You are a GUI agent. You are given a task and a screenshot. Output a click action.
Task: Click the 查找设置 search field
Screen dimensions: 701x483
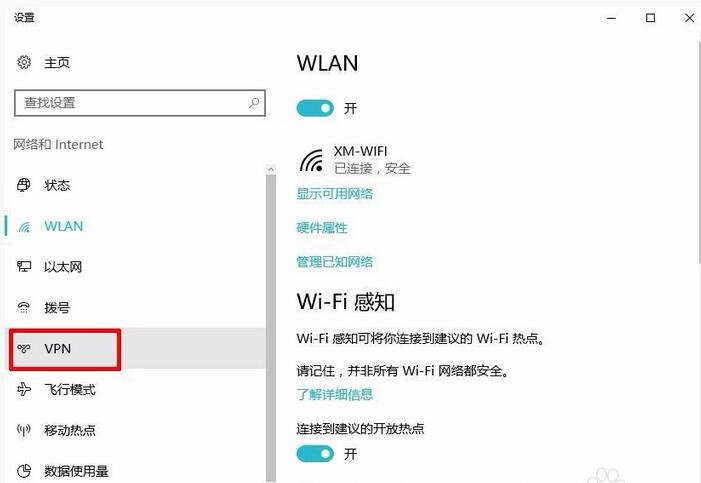140,103
